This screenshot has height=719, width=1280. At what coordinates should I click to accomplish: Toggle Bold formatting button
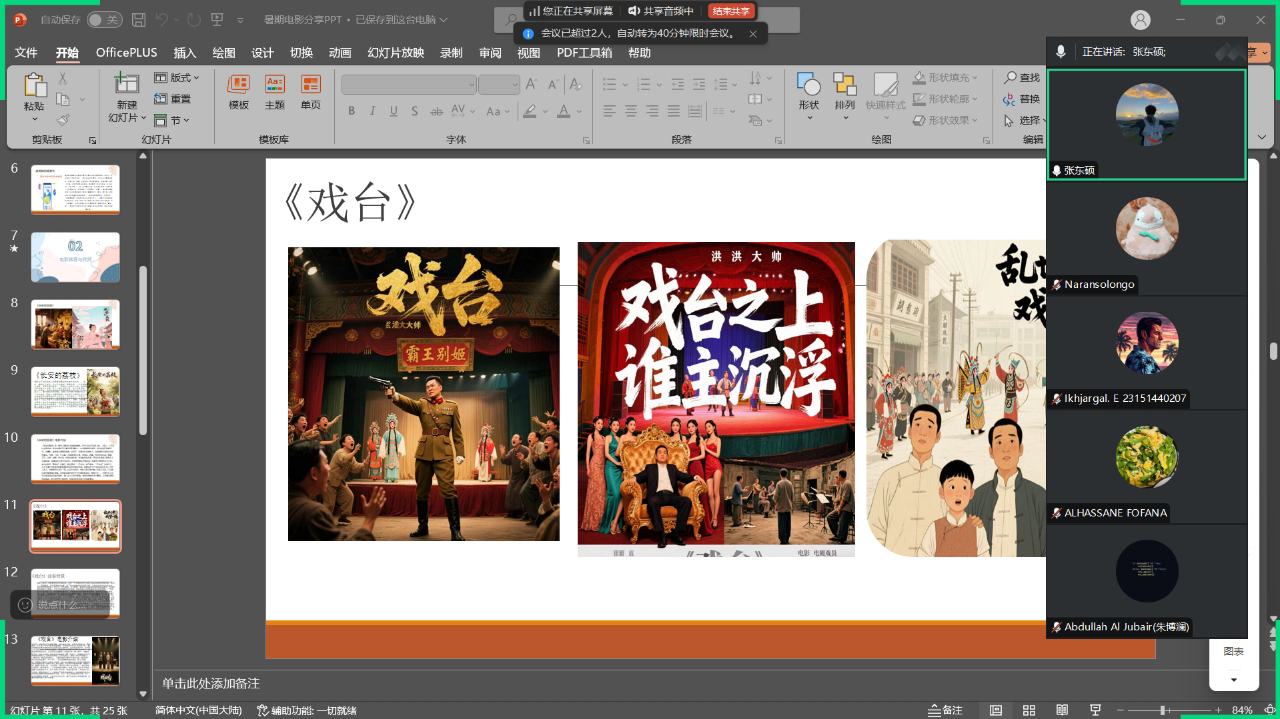[x=351, y=111]
